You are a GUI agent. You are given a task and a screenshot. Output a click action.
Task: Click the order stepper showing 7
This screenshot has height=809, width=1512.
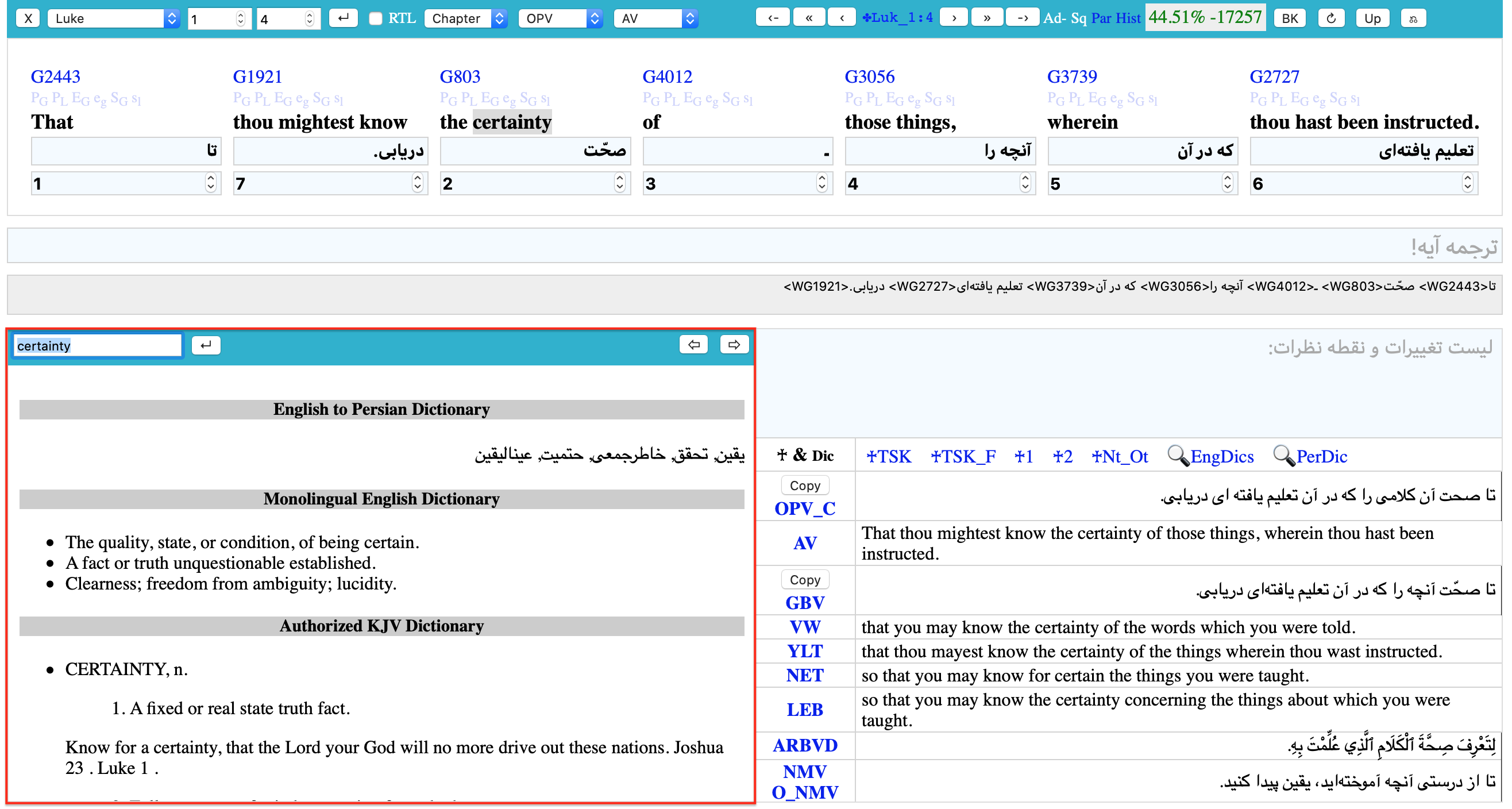330,184
